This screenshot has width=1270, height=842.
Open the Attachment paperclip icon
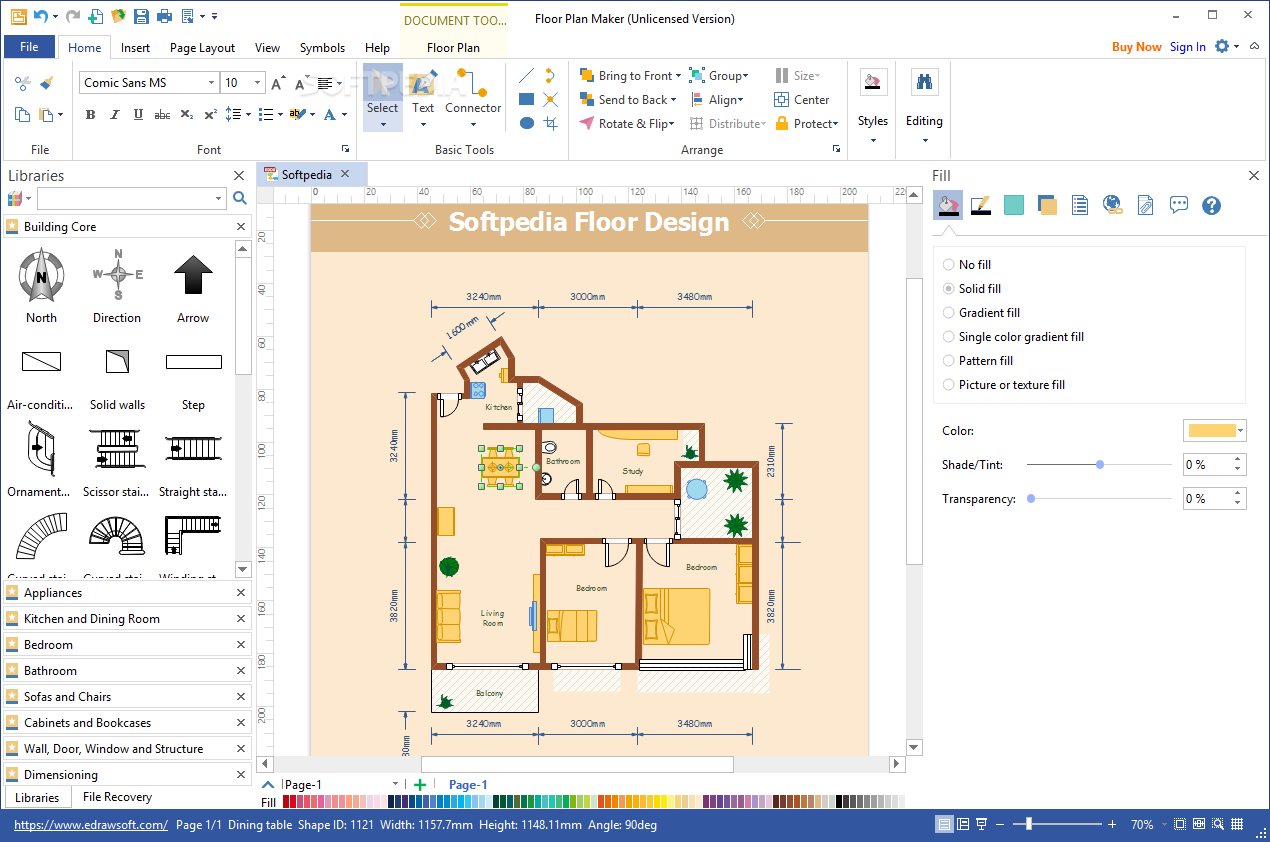(1146, 205)
